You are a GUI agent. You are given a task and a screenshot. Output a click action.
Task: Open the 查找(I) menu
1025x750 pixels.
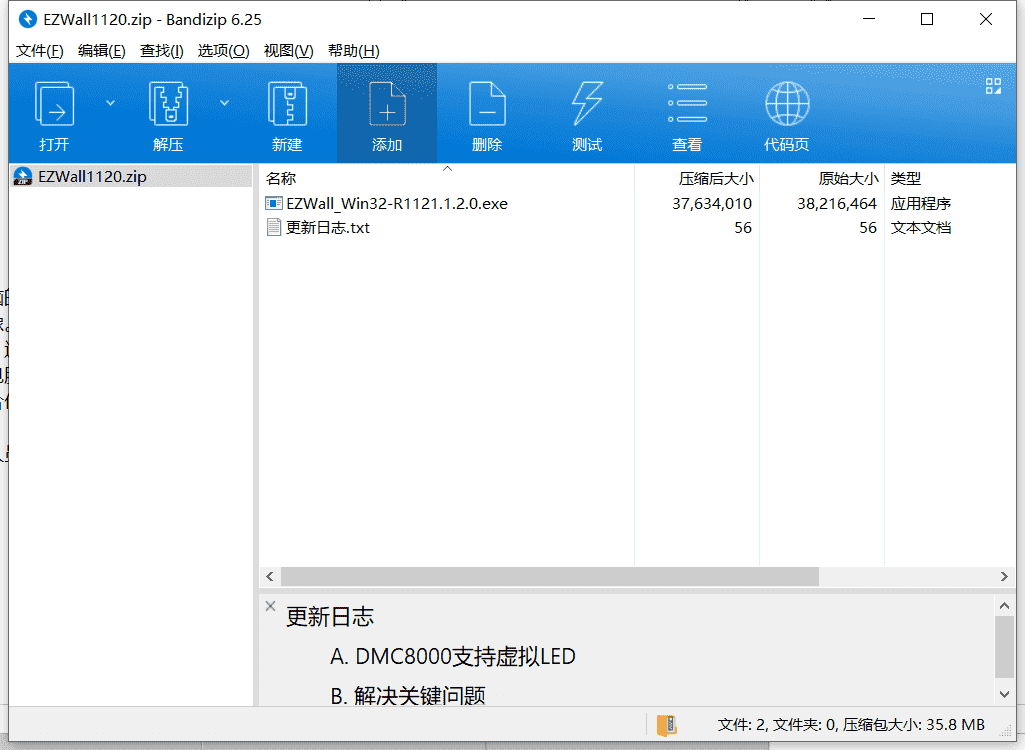click(161, 50)
